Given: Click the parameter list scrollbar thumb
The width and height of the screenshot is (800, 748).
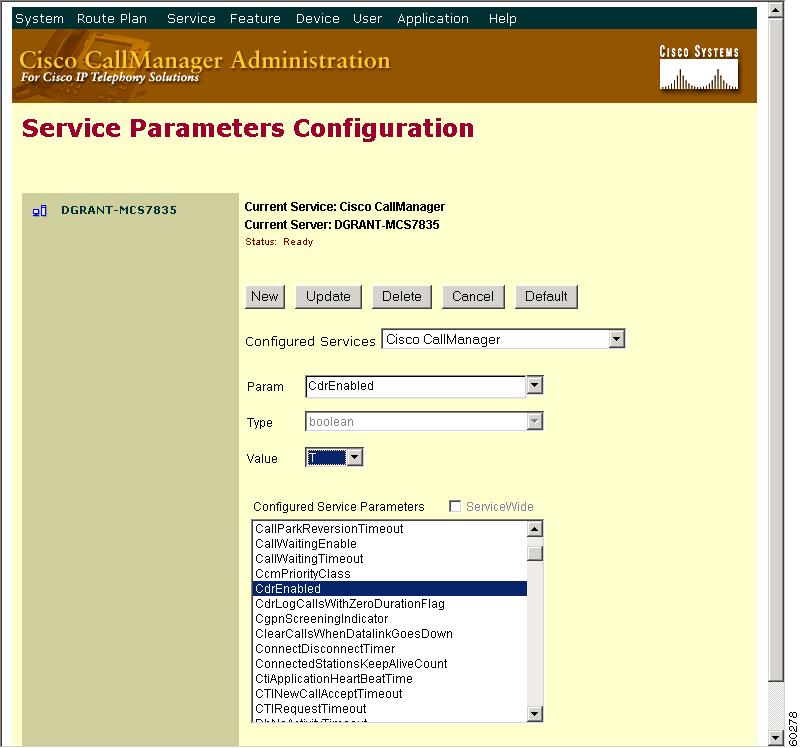Looking at the screenshot, I should pos(535,554).
